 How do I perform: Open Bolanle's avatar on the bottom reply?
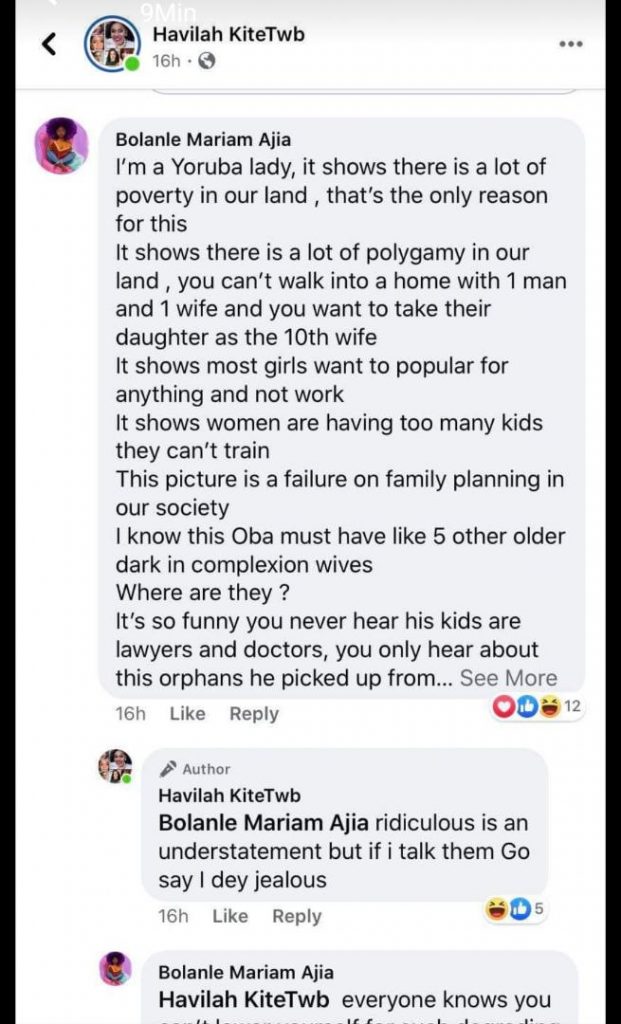(115, 968)
